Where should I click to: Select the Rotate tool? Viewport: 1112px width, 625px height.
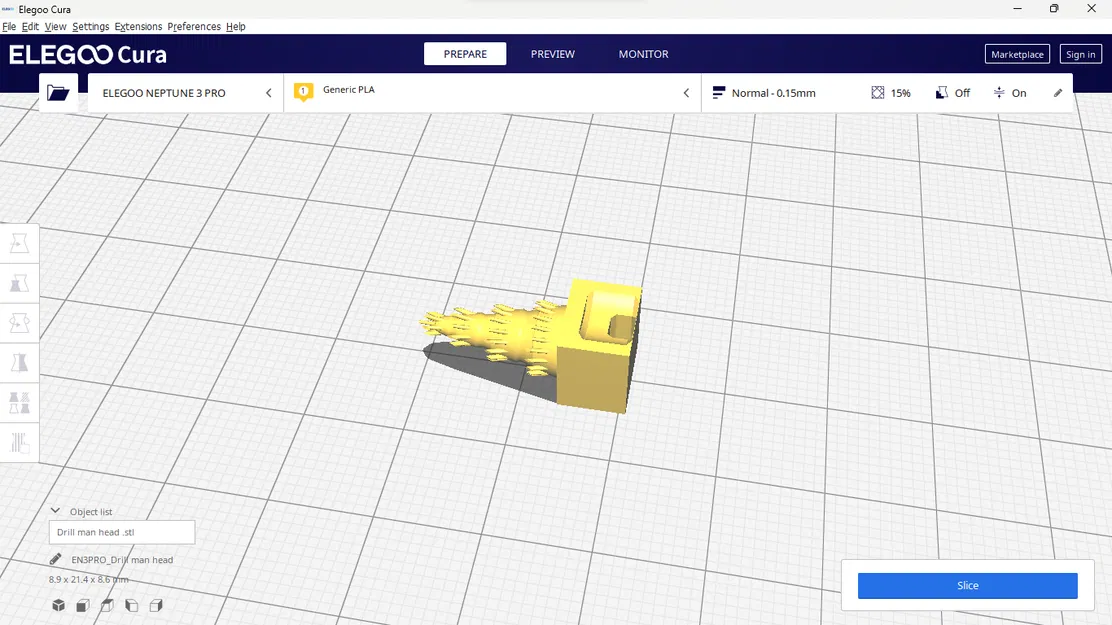pyautogui.click(x=19, y=323)
